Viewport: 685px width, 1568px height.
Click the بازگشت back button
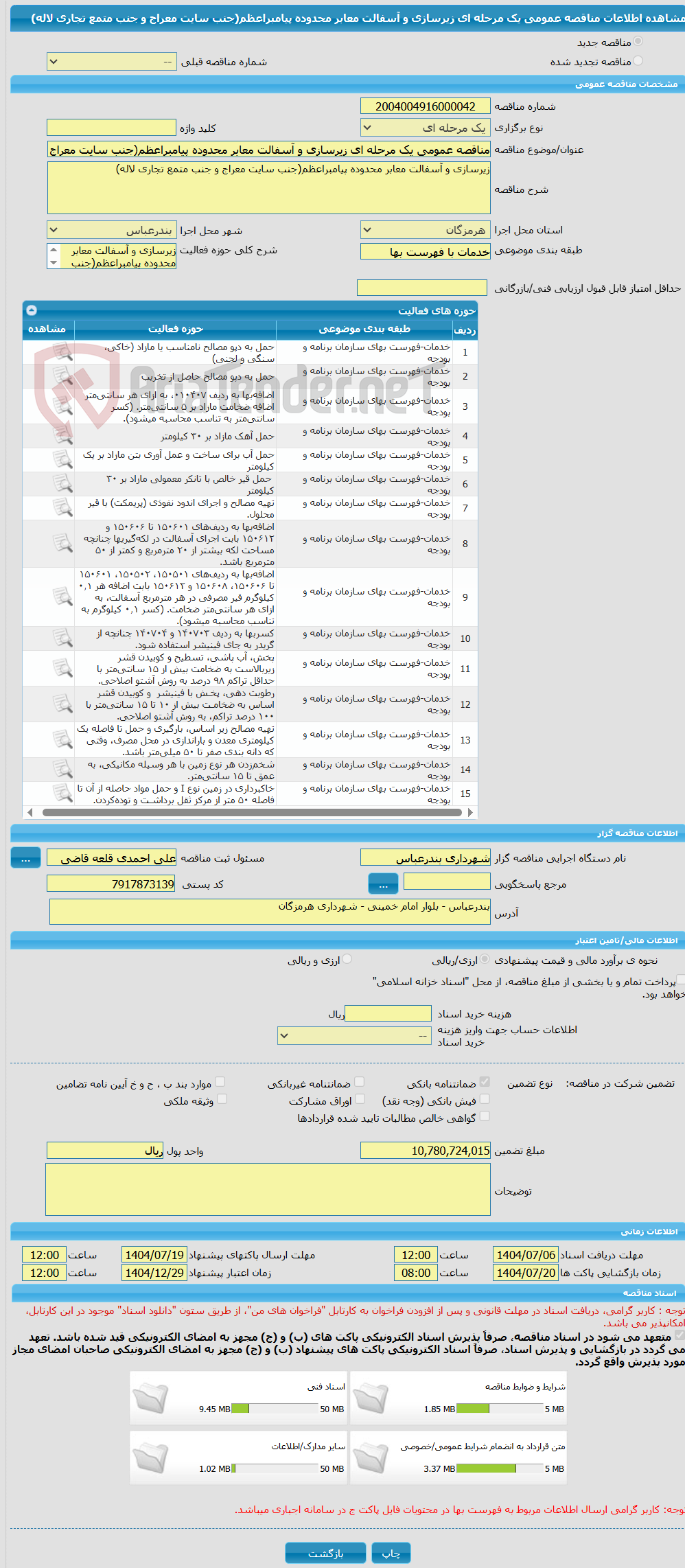click(326, 1553)
